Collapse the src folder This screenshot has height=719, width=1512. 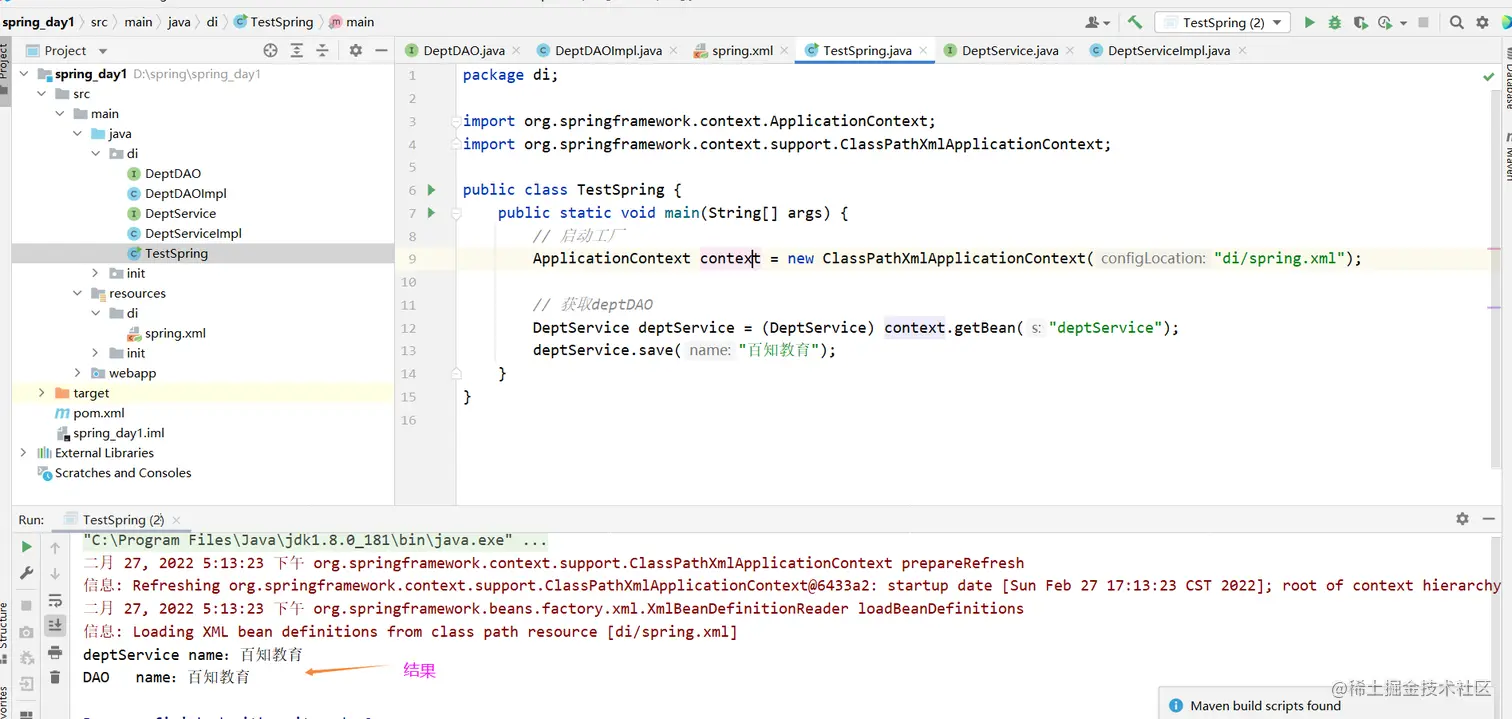pyautogui.click(x=41, y=94)
